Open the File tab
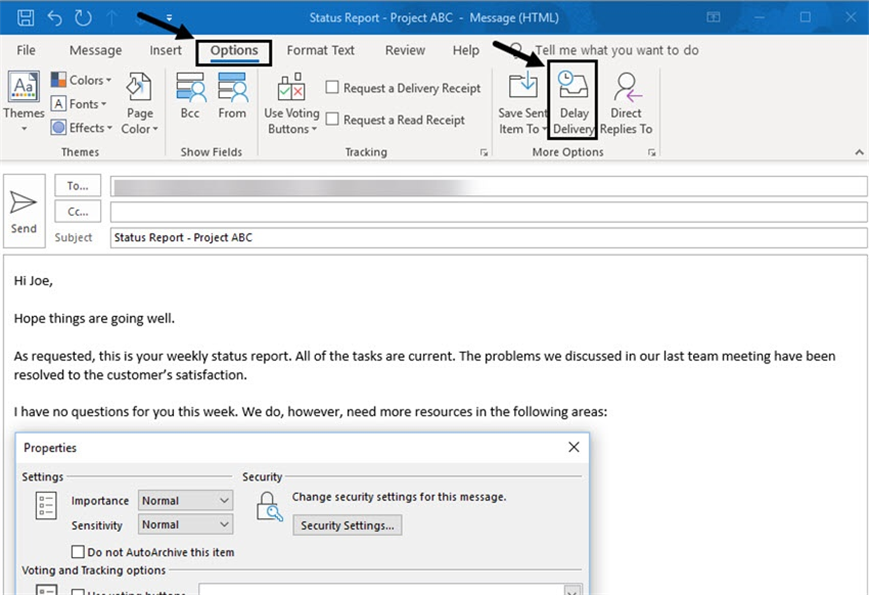 (26, 50)
